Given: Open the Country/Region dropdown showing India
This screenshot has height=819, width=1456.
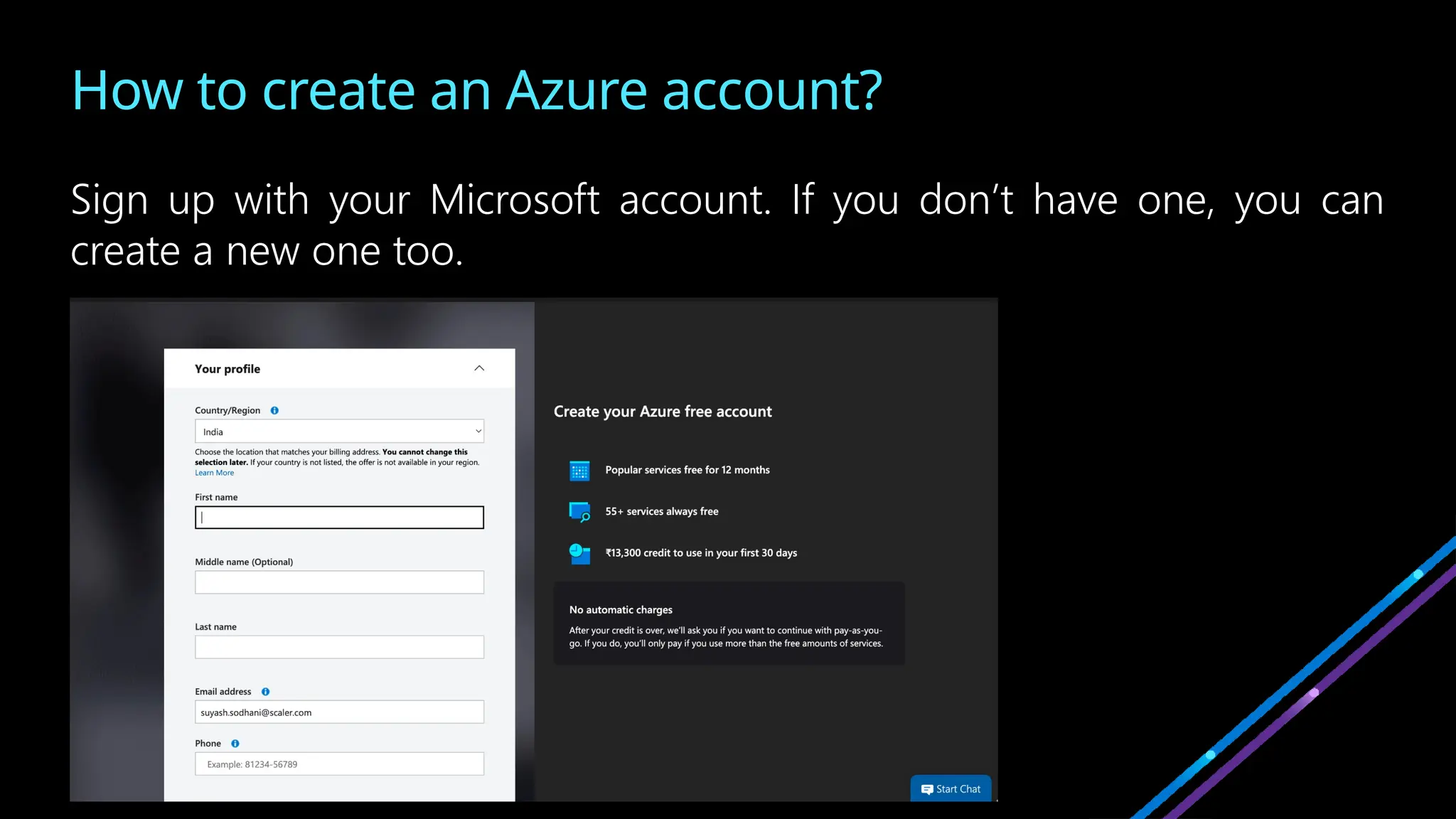Looking at the screenshot, I should point(339,432).
